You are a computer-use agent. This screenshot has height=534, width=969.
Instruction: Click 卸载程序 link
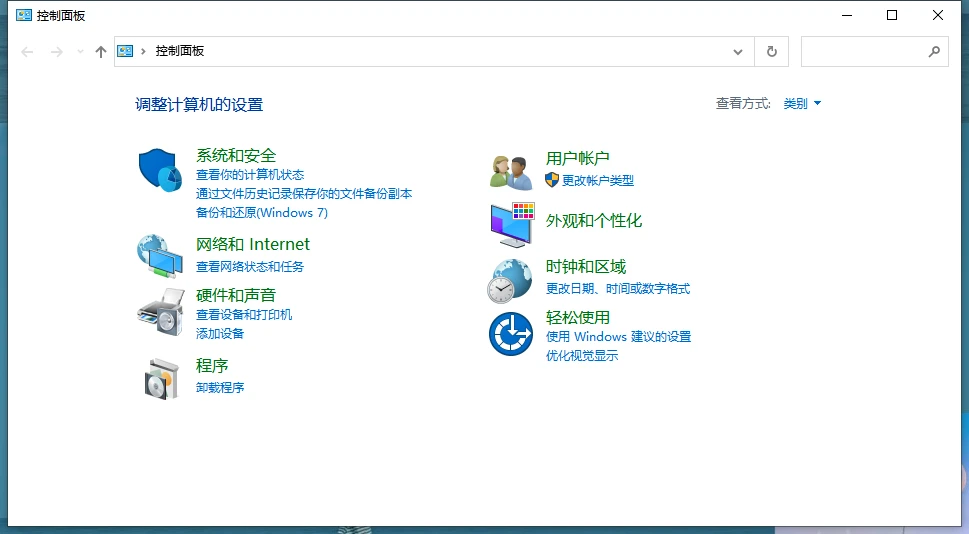click(x=220, y=388)
